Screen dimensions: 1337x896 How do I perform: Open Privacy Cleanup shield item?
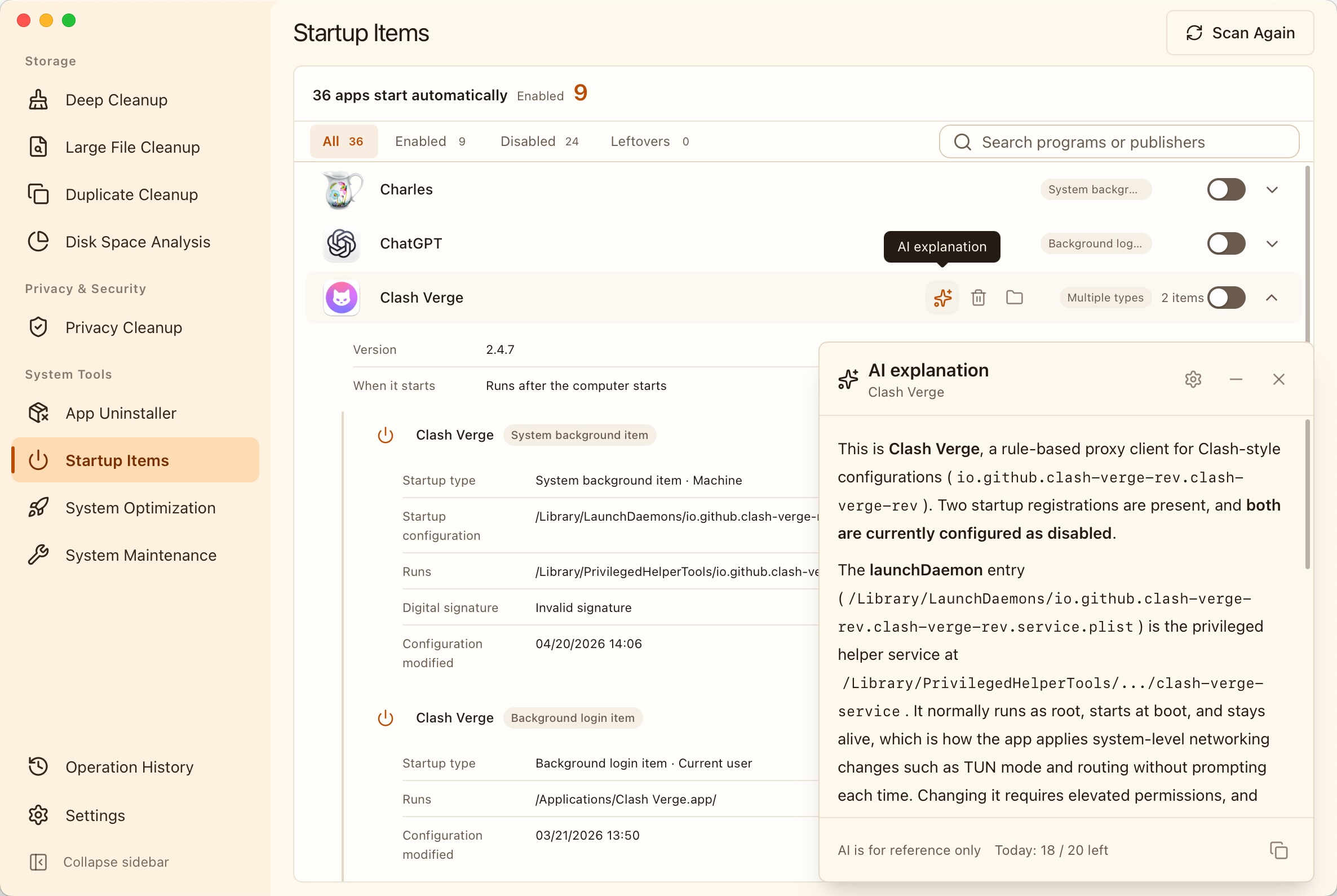click(x=135, y=327)
